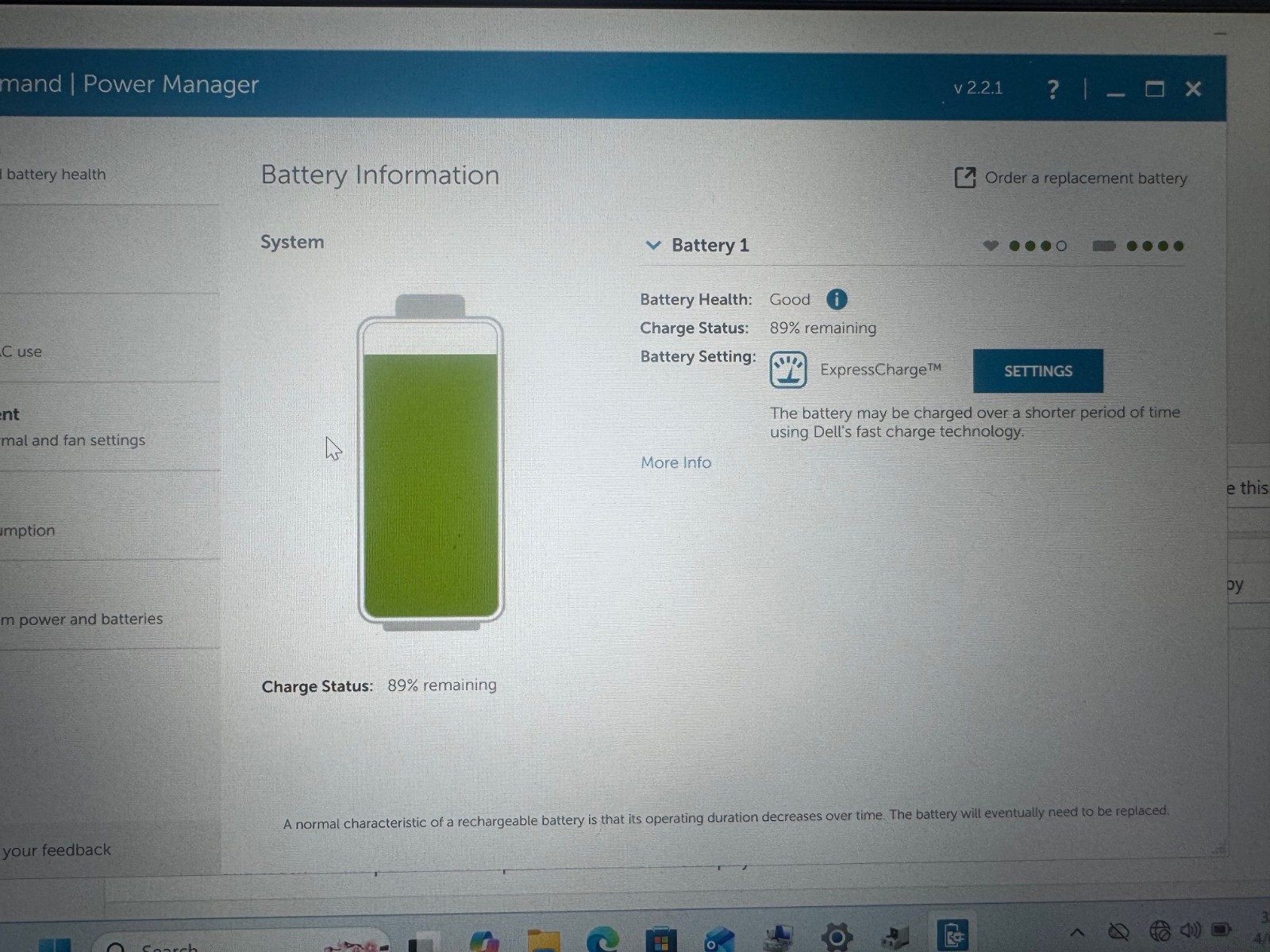Open Outlook from the taskbar
This screenshot has height=952, width=1270.
coord(719,940)
